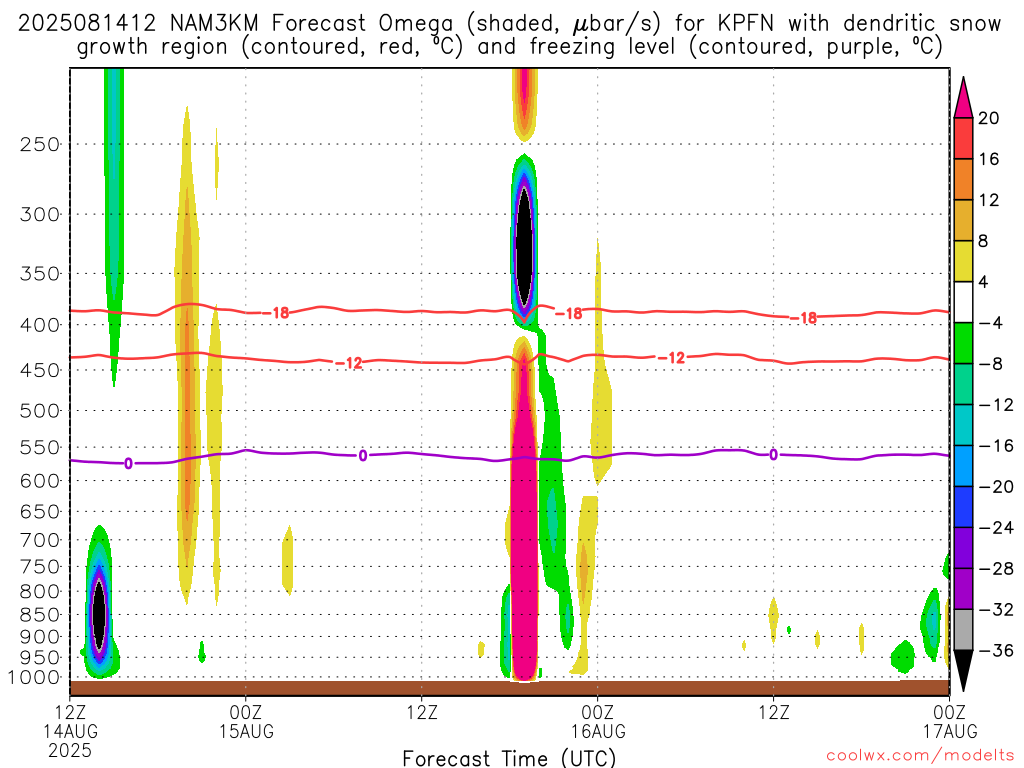This screenshot has height=768, width=1024.
Task: Select the 600 pressure level label
Action: click(40, 481)
